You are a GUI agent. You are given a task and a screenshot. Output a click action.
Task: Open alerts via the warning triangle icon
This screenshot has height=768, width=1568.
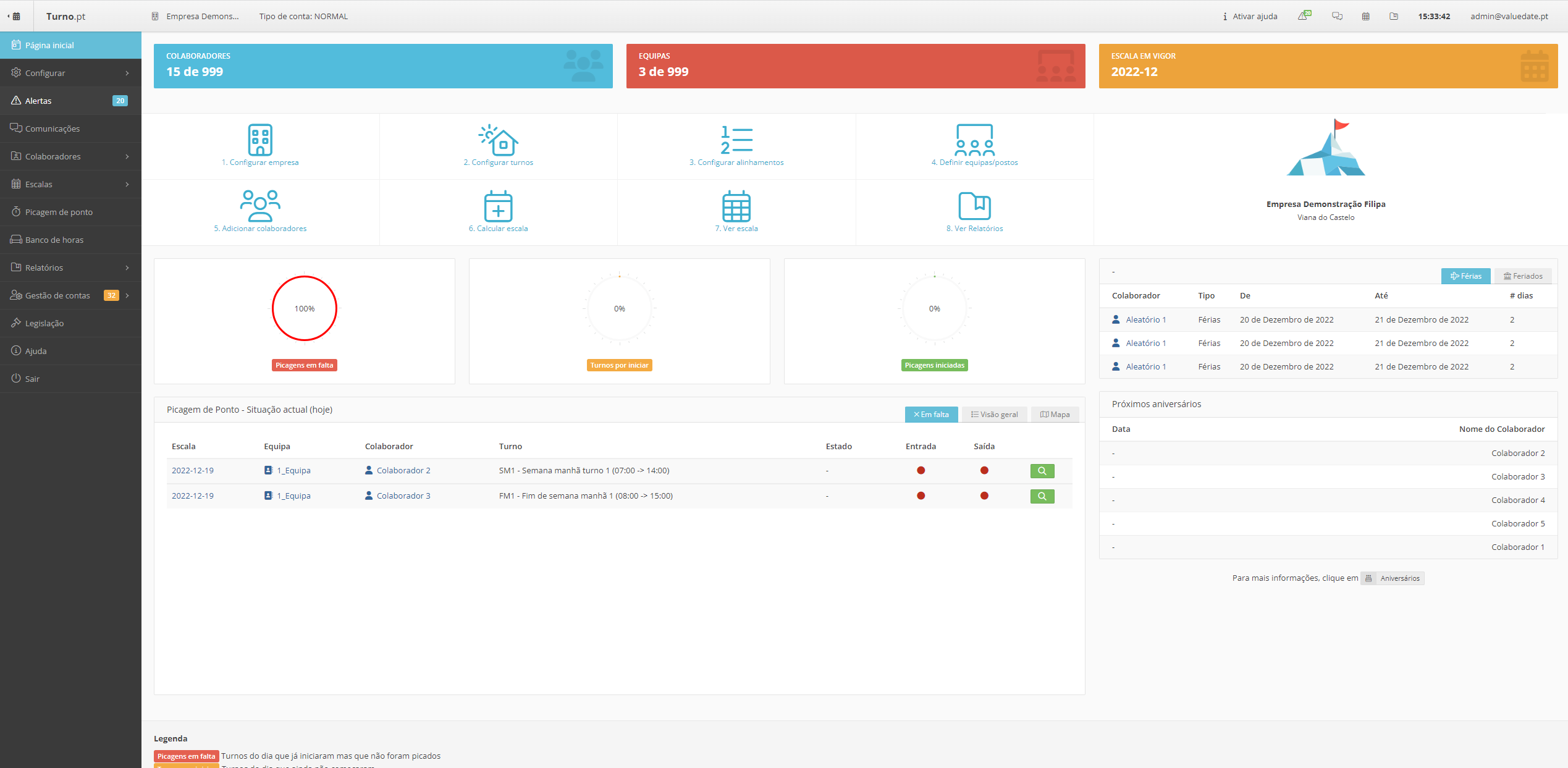coord(1302,16)
